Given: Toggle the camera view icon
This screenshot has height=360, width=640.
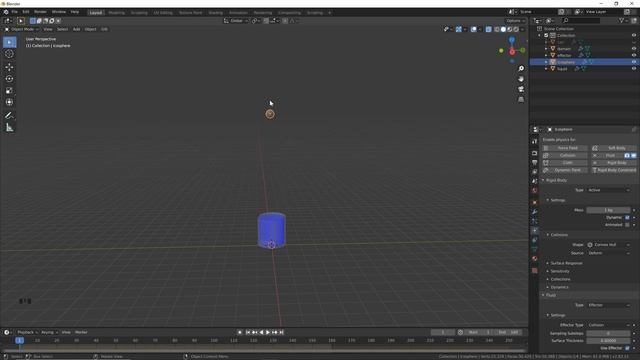Looking at the screenshot, I should (x=521, y=89).
